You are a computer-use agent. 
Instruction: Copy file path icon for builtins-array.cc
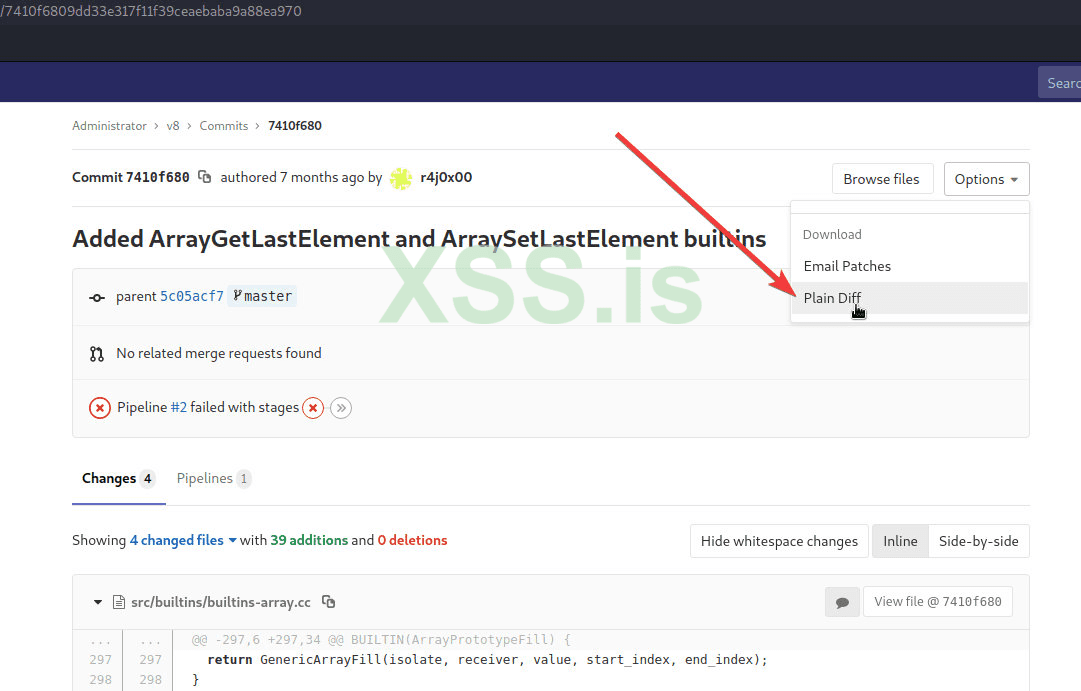pos(329,601)
